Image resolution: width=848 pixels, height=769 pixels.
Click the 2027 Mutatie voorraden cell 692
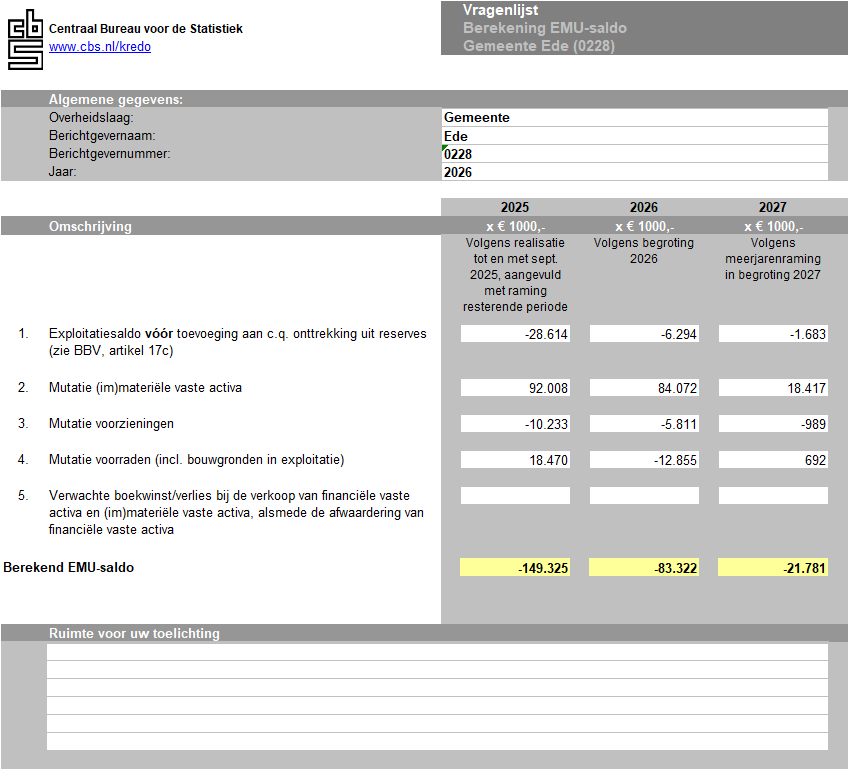pos(773,460)
